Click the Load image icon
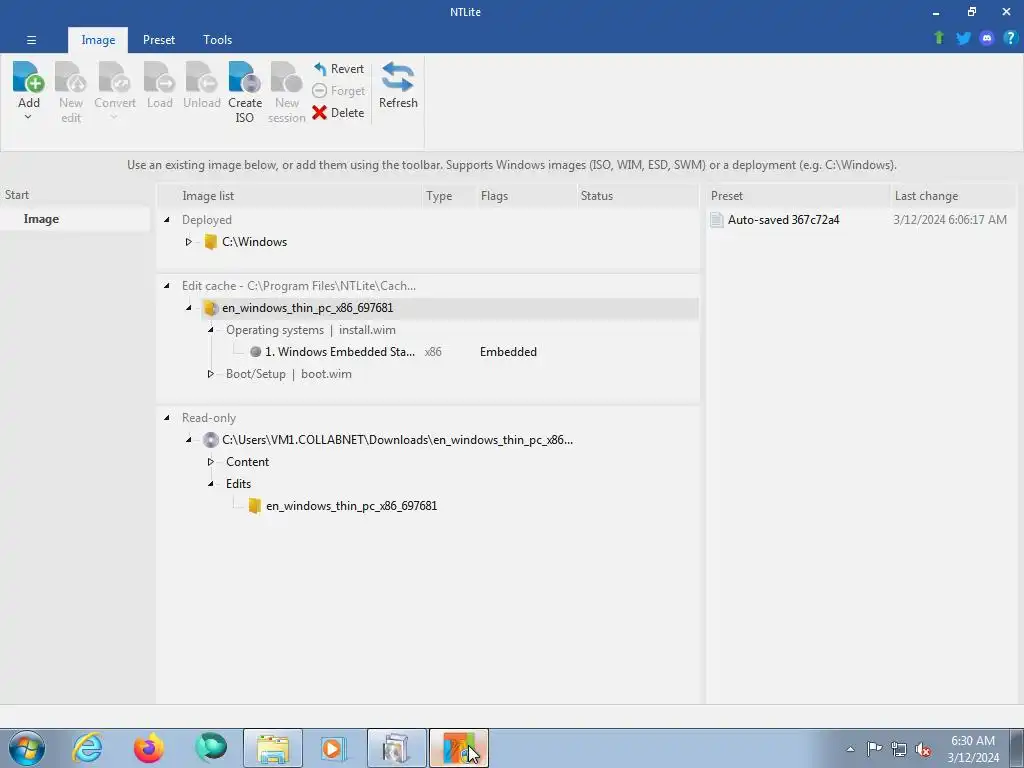 pyautogui.click(x=159, y=77)
